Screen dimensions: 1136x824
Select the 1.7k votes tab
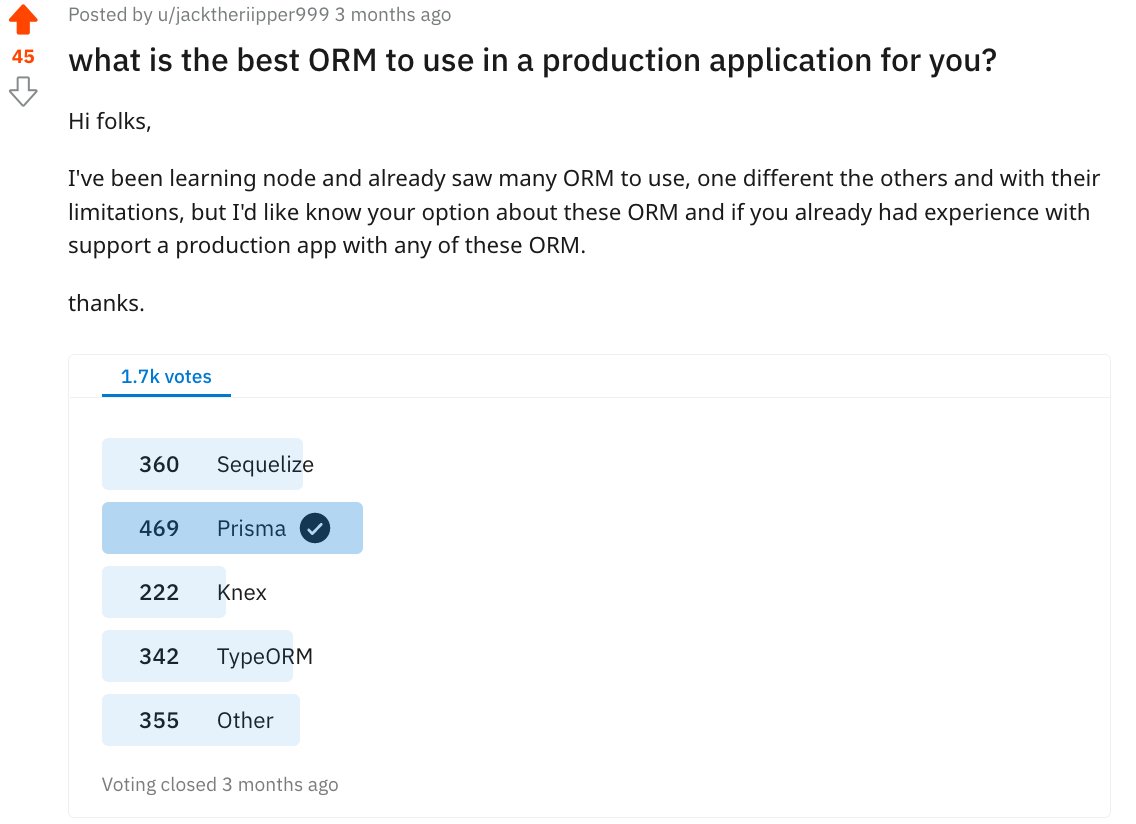166,377
